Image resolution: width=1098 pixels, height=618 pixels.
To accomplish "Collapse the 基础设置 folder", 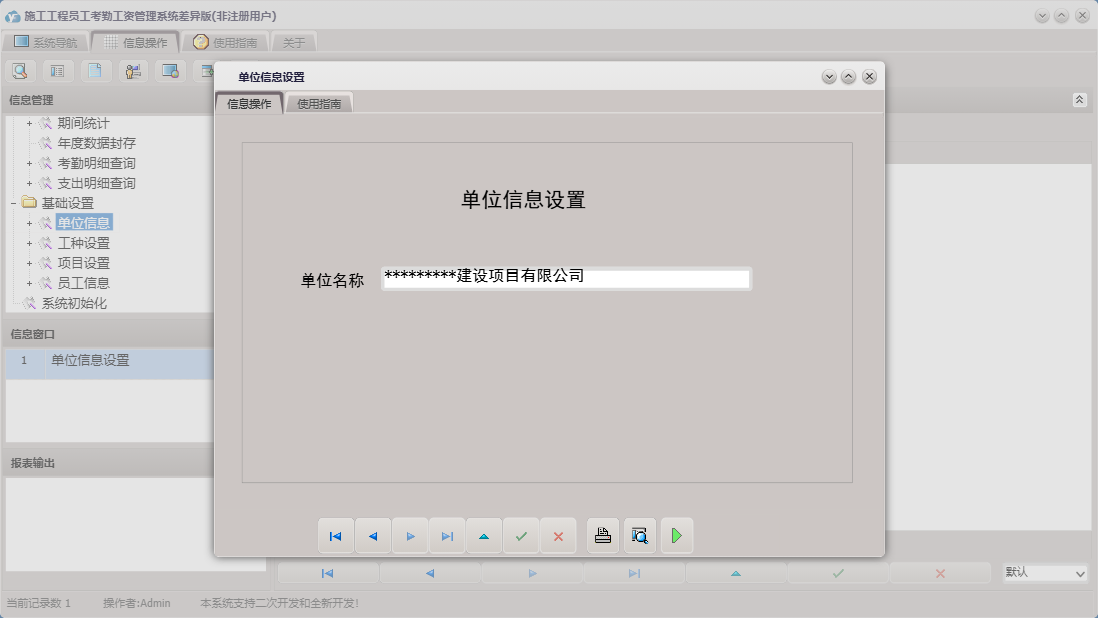I will (15, 202).
